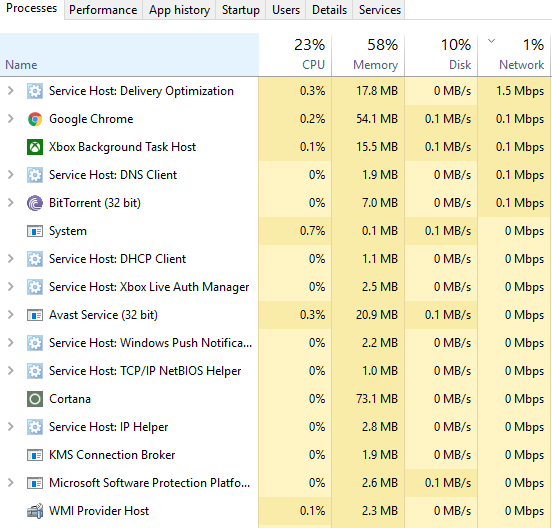This screenshot has width=552, height=528.
Task: Click Xbox Background Task Host 15.5 MB value
Action: point(377,147)
